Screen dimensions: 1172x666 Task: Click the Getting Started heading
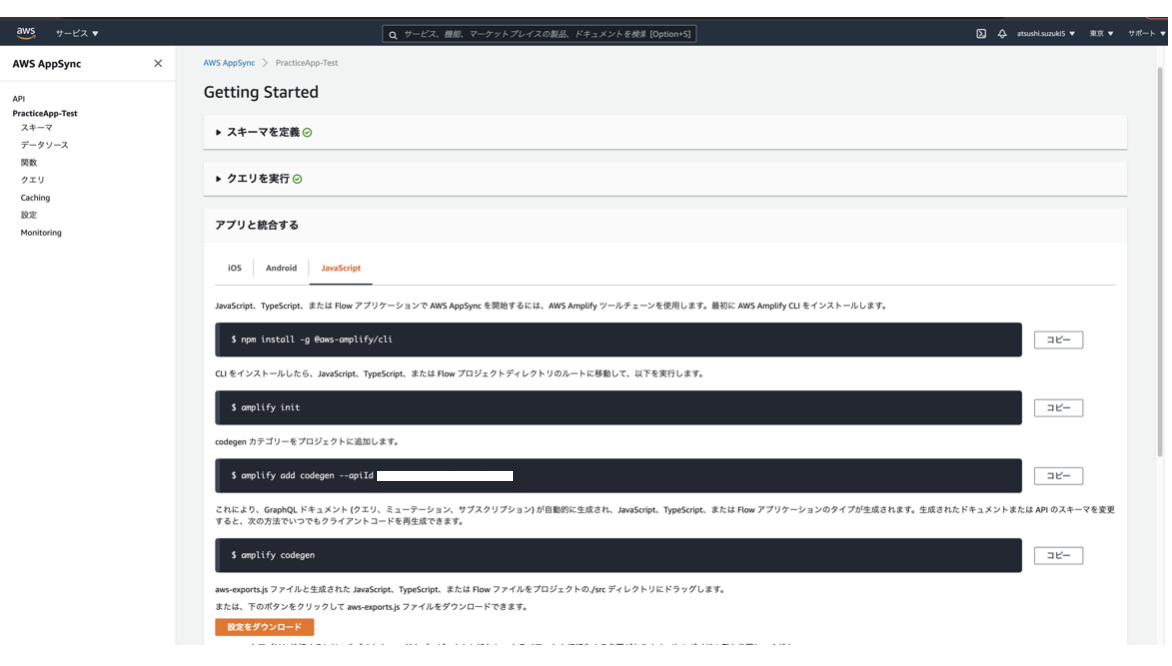(x=261, y=92)
